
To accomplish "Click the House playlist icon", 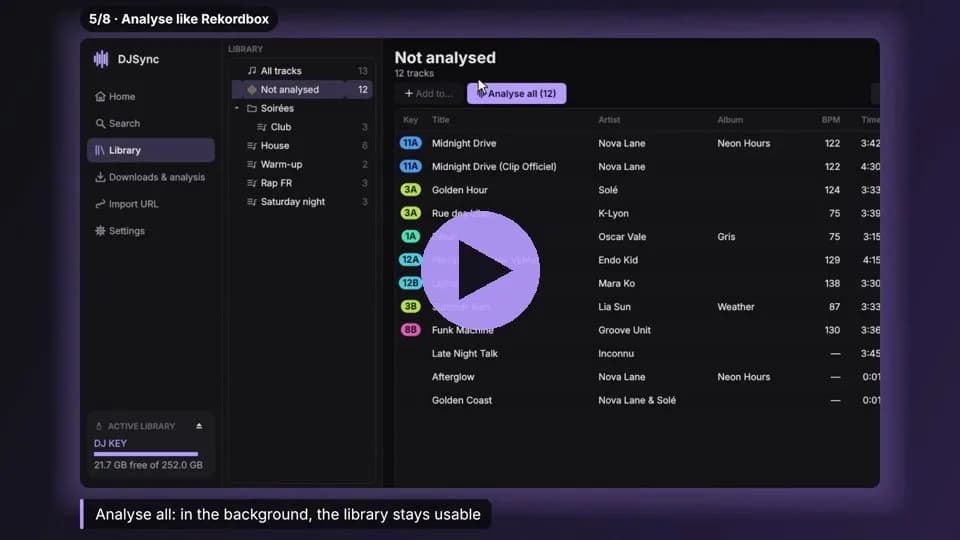I will pyautogui.click(x=252, y=146).
